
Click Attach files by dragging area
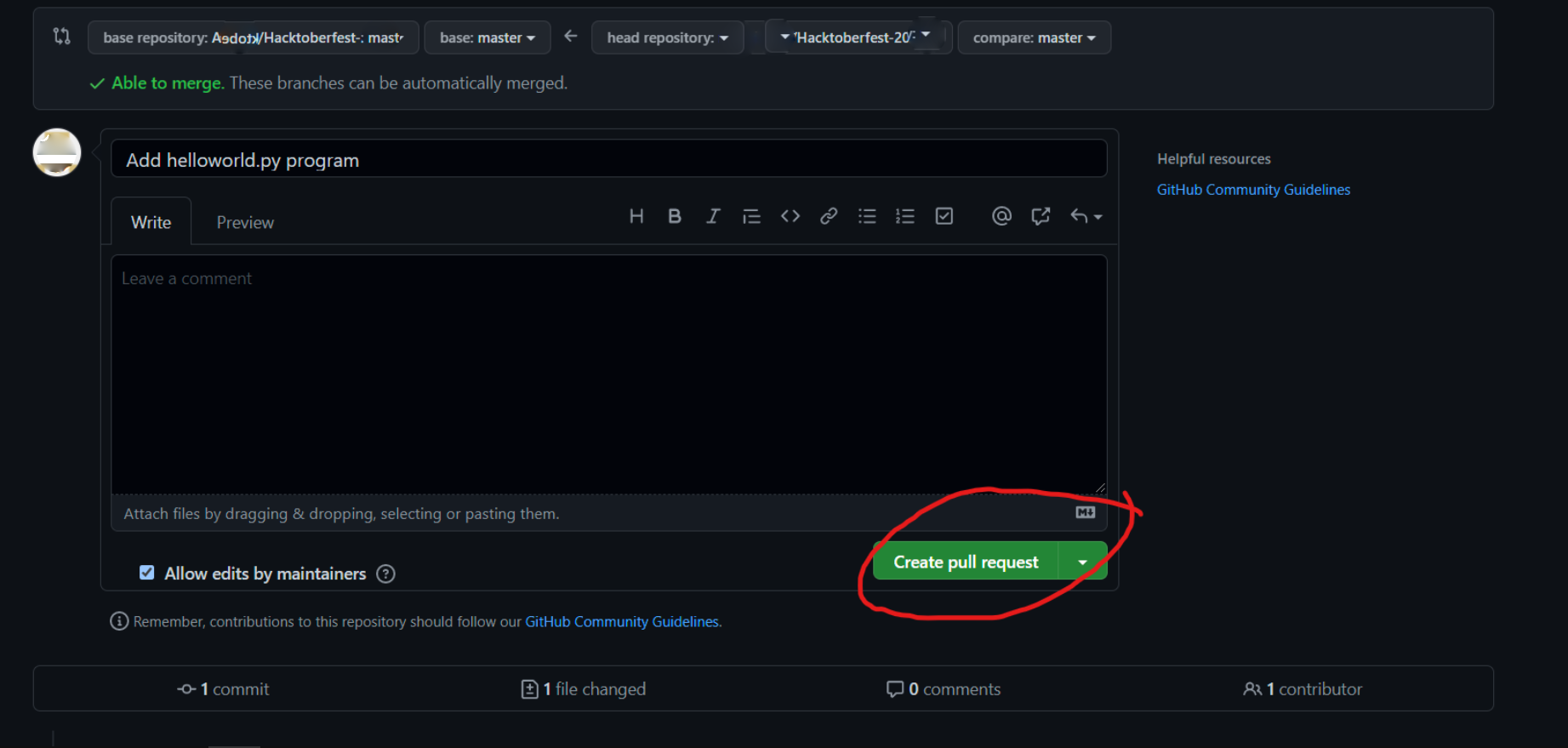pos(609,513)
